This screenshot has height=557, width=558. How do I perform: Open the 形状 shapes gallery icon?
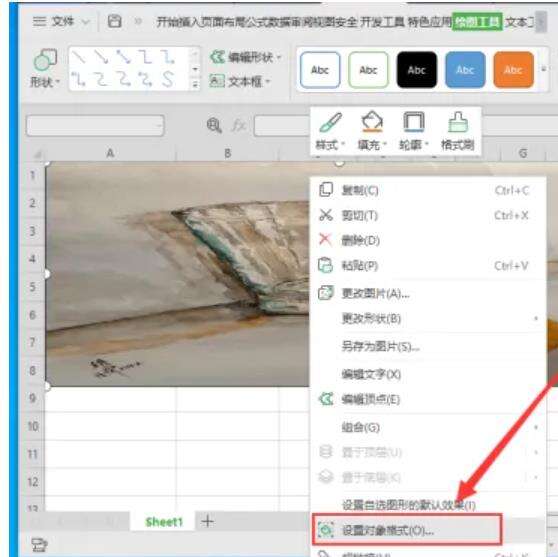(45, 59)
